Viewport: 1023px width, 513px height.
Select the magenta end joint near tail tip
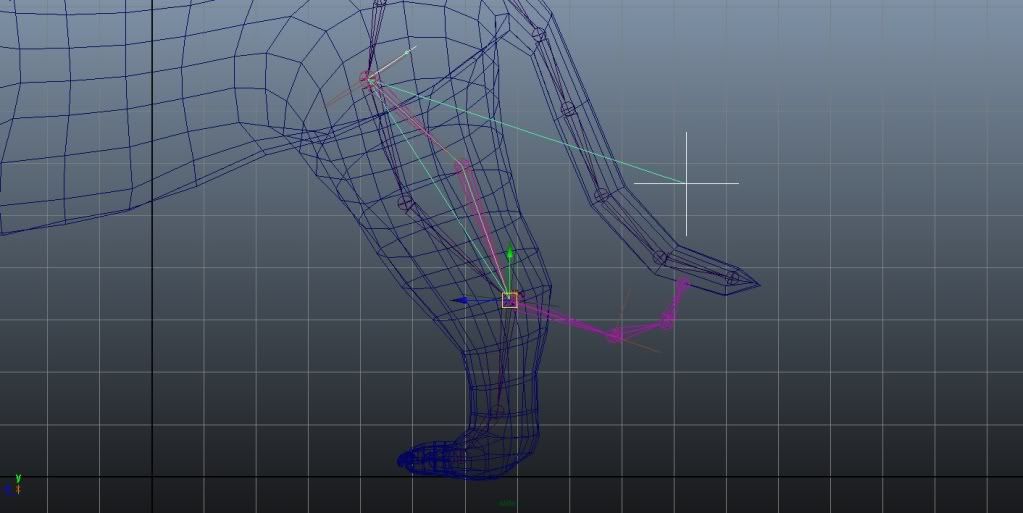point(683,283)
